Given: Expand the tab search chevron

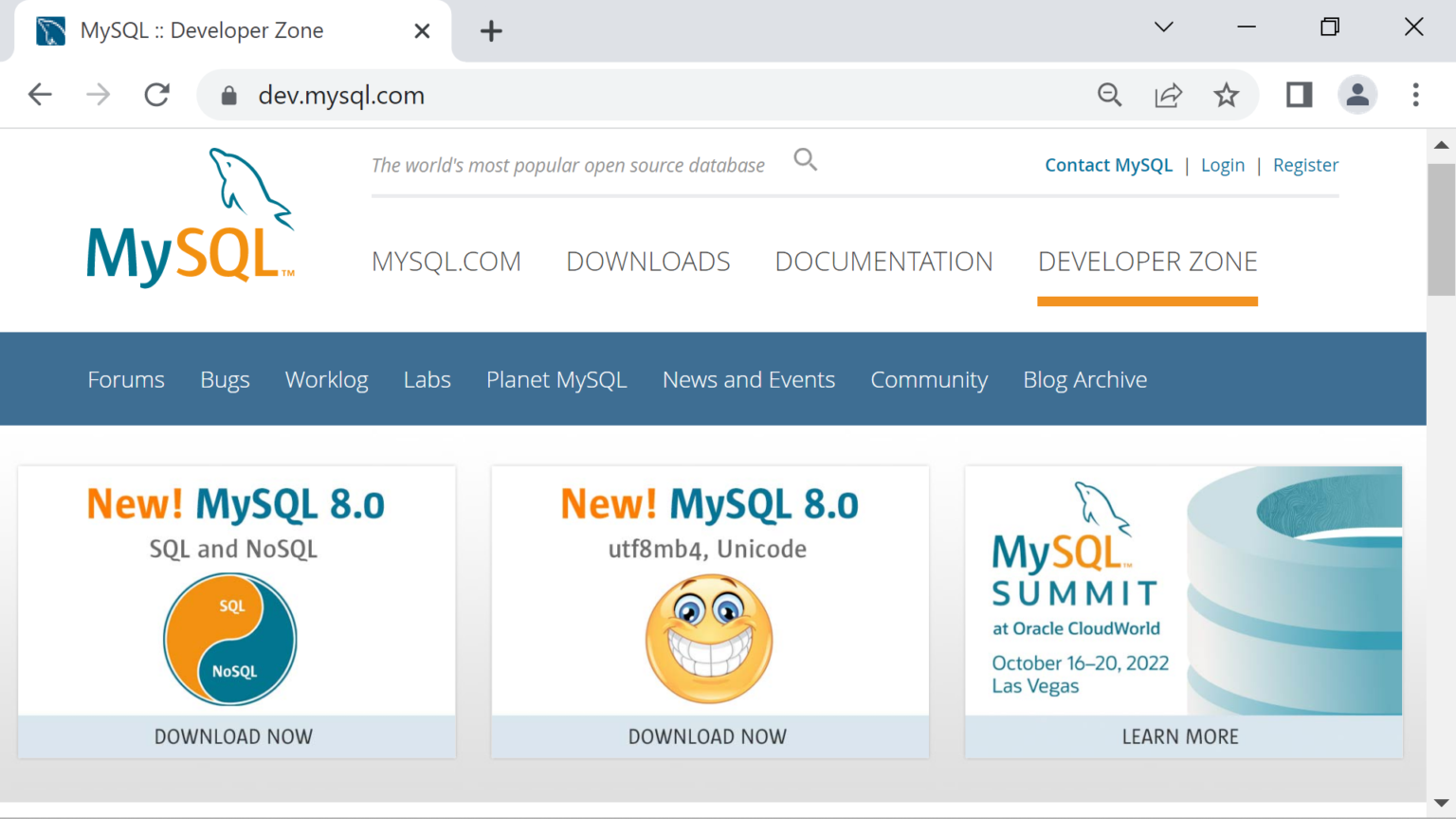Looking at the screenshot, I should [x=1164, y=27].
